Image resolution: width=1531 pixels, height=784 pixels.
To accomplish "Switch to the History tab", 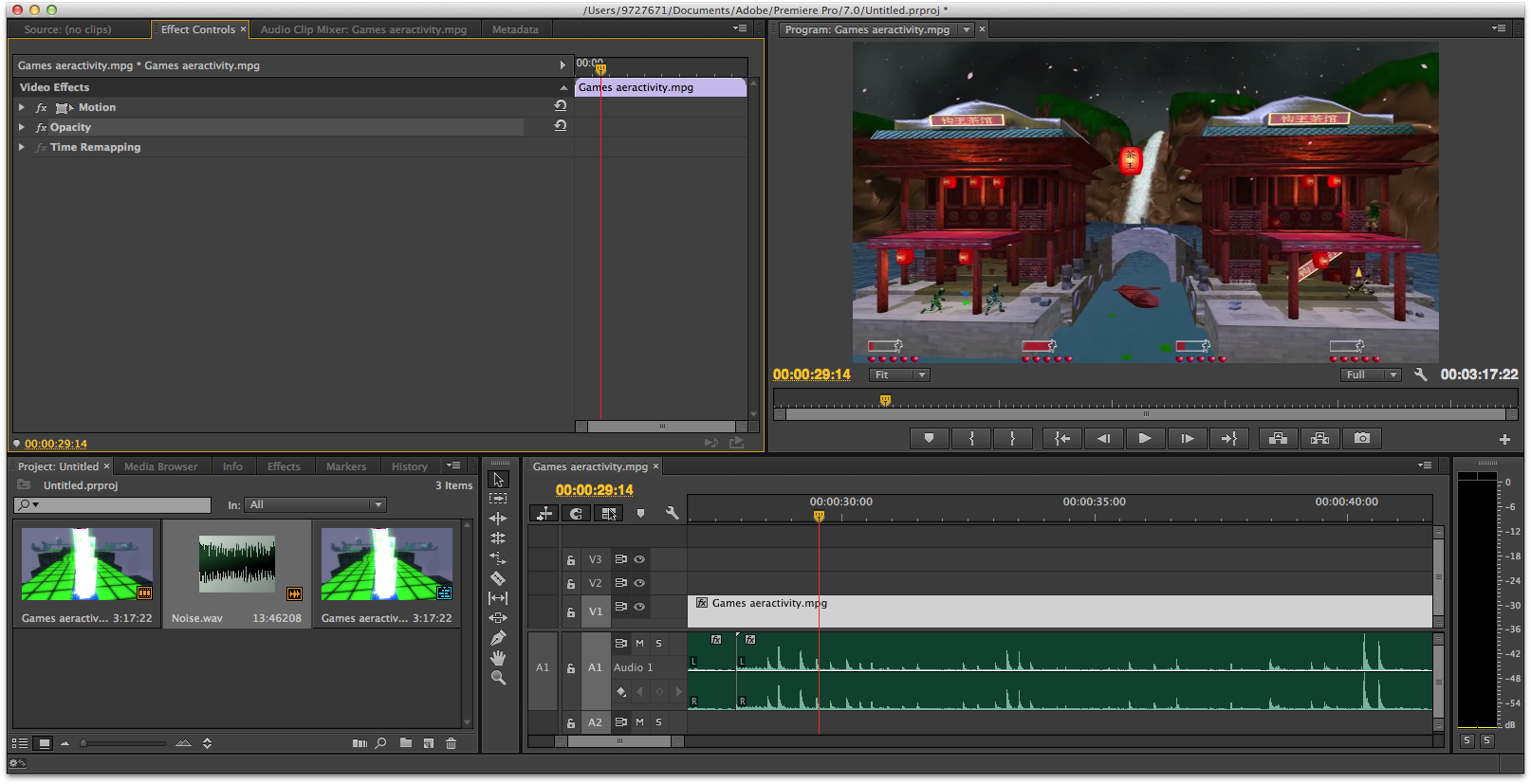I will (410, 466).
